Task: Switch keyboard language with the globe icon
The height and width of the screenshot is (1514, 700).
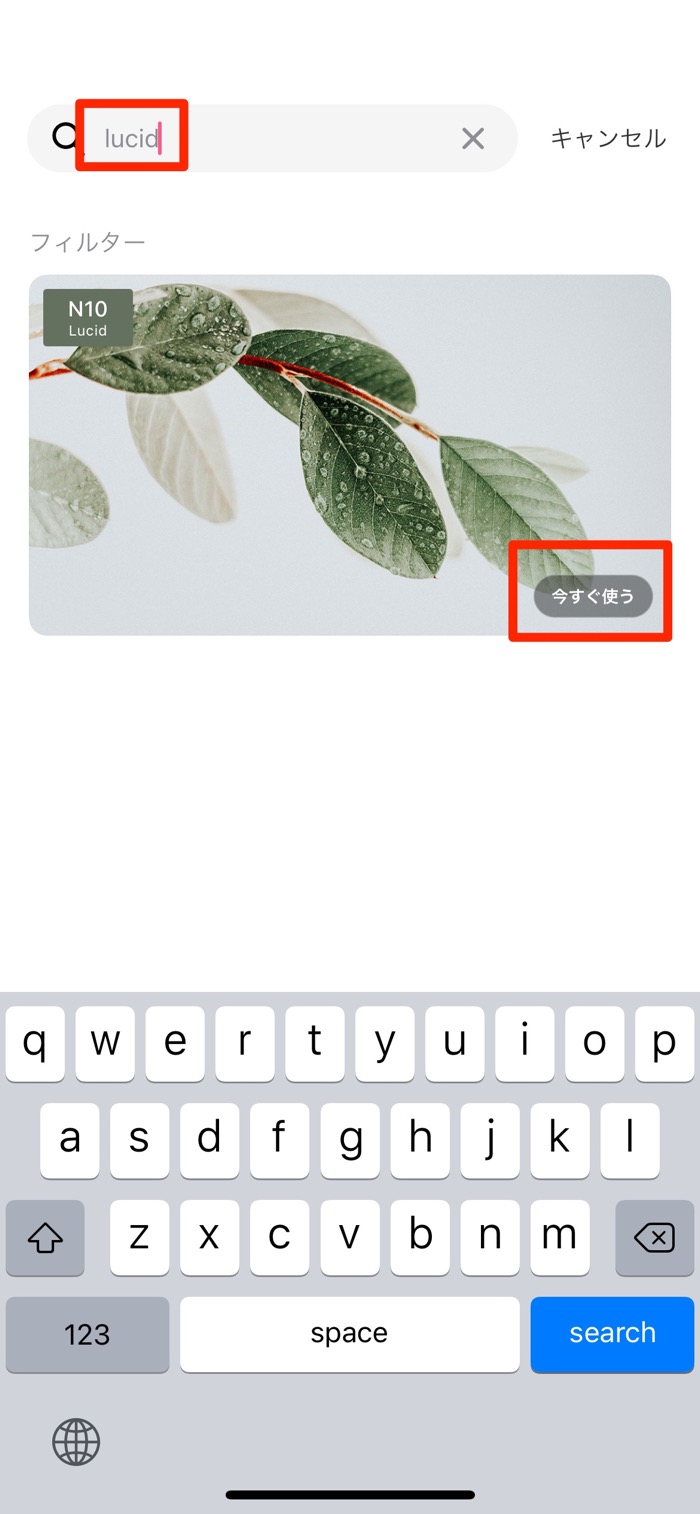Action: point(76,1442)
